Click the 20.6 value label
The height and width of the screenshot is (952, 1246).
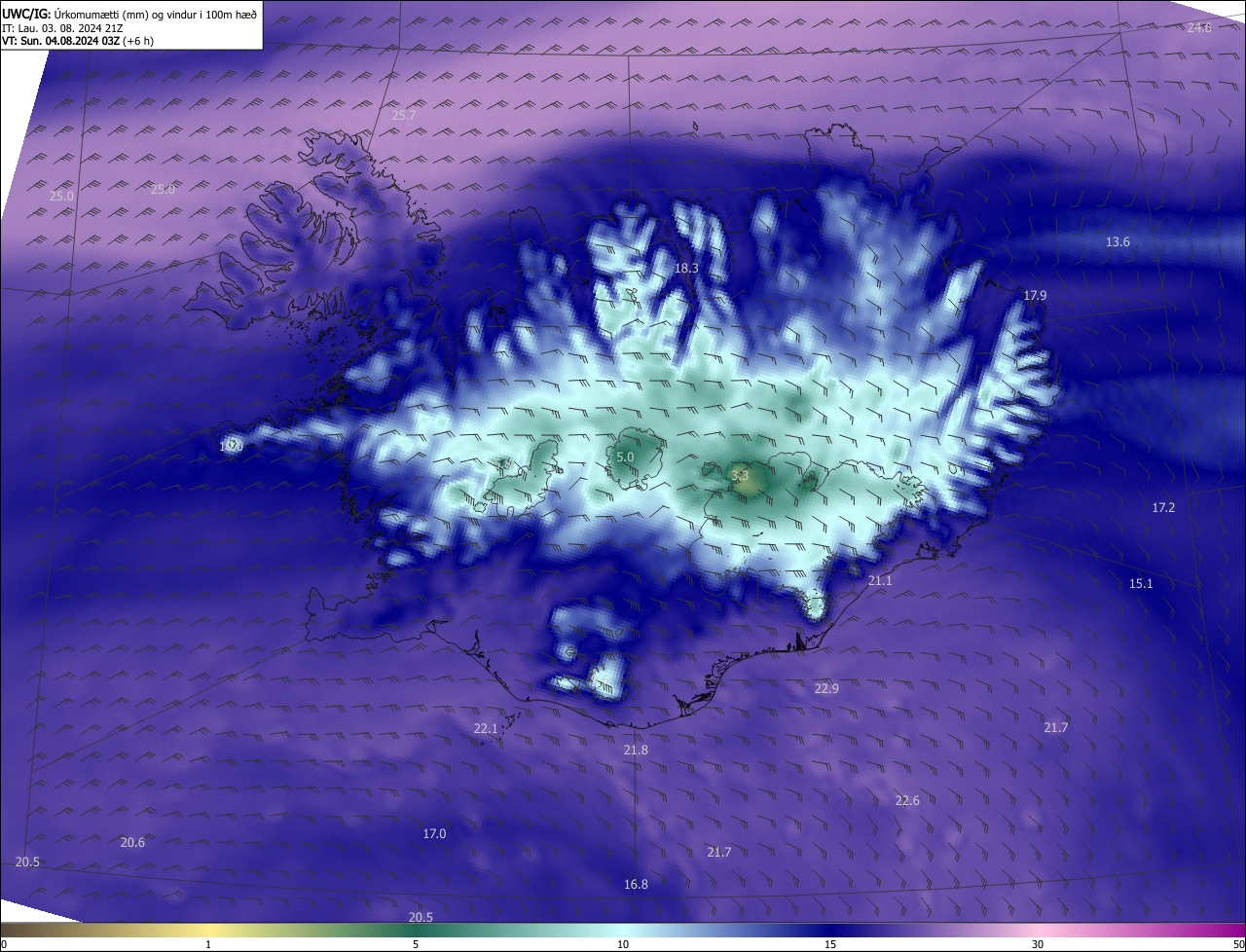(x=132, y=842)
